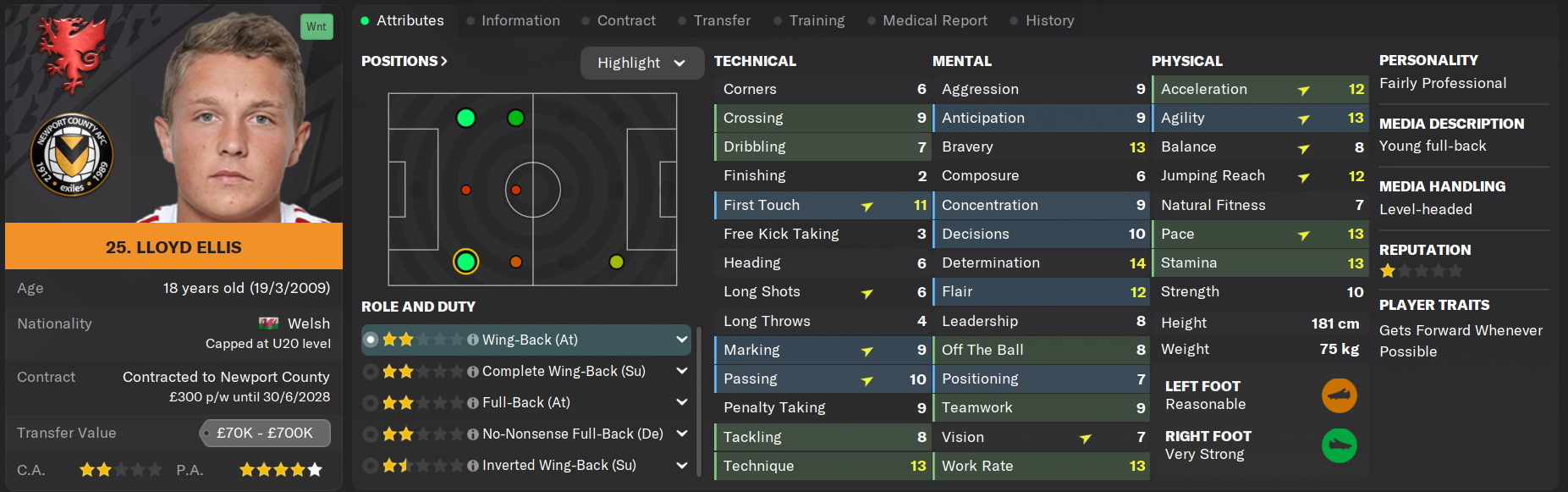Screen dimensions: 1568x492
Task: Click the Contracted to Newport County link
Action: 226,377
